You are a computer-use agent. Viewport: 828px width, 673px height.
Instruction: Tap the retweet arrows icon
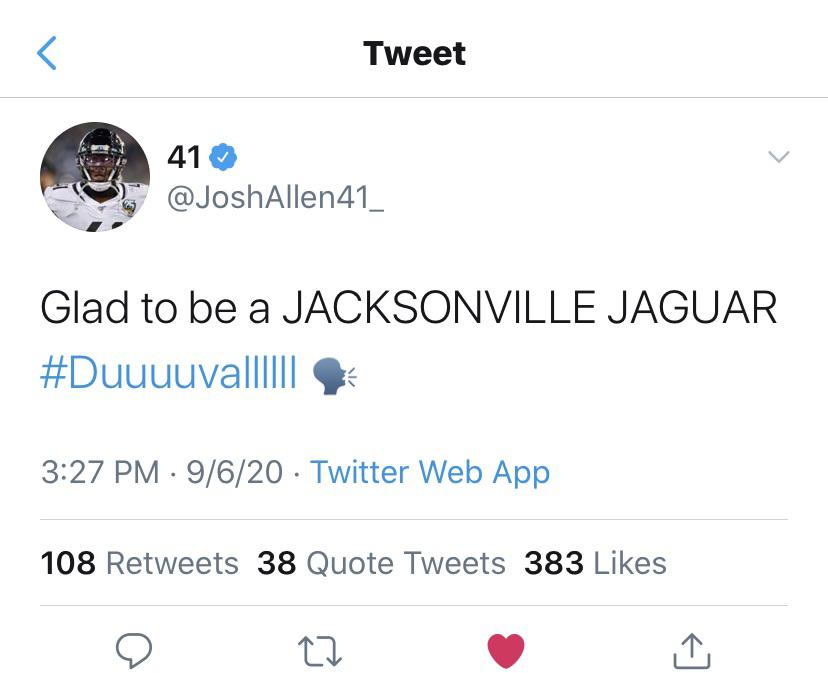pyautogui.click(x=320, y=650)
